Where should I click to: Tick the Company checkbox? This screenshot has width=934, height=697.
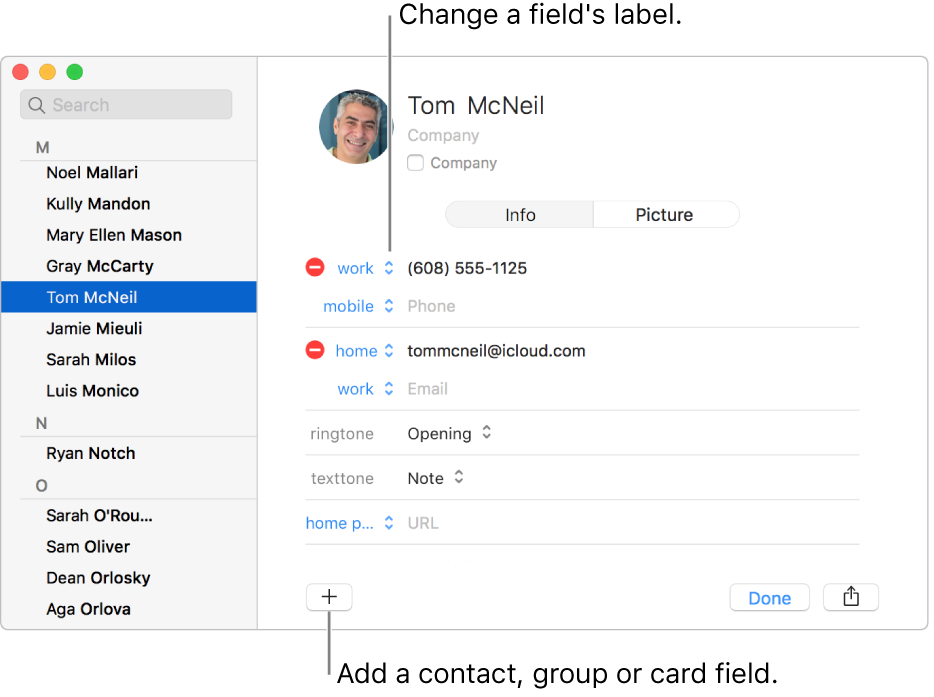point(415,163)
